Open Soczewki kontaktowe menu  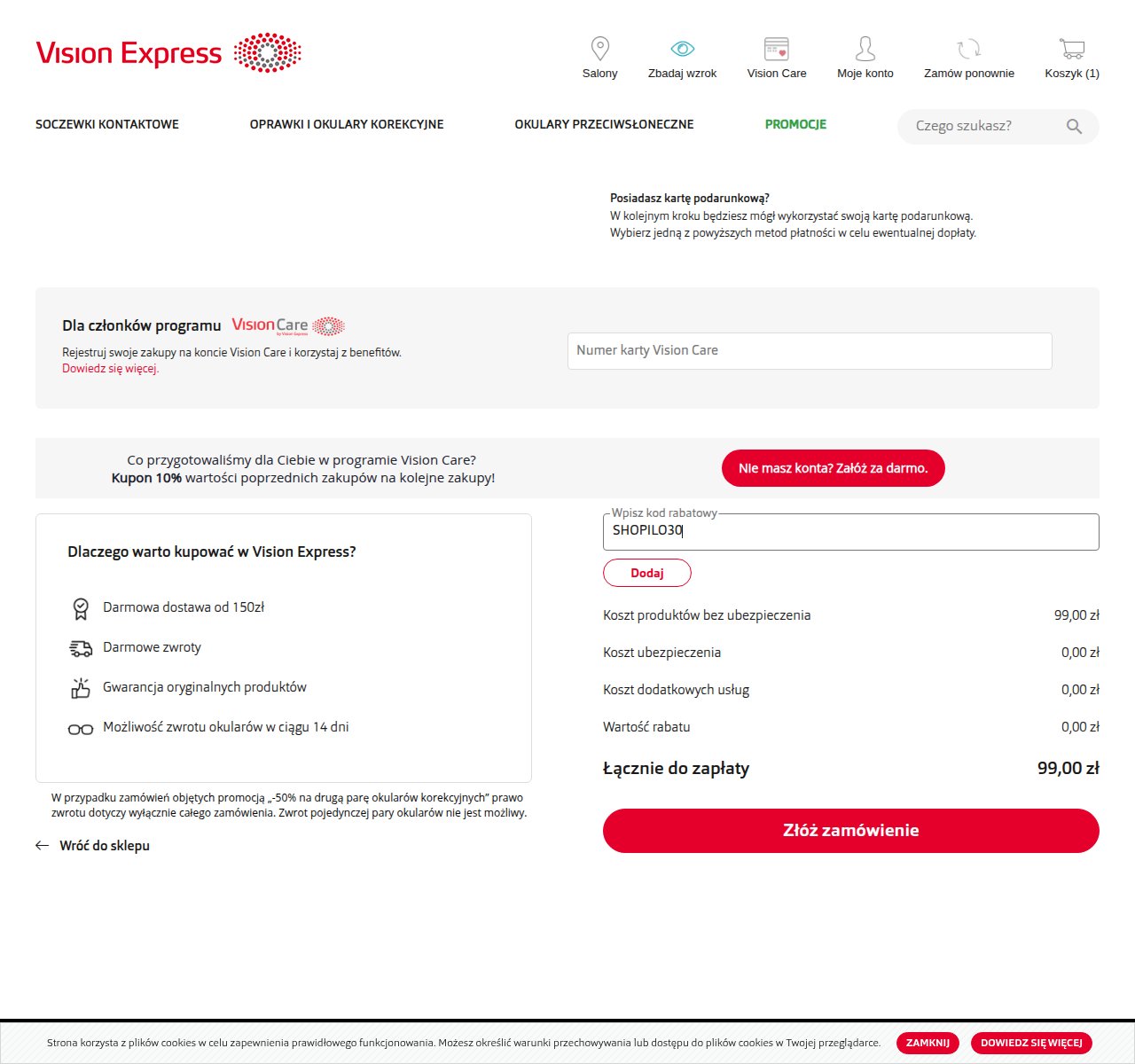click(x=107, y=124)
